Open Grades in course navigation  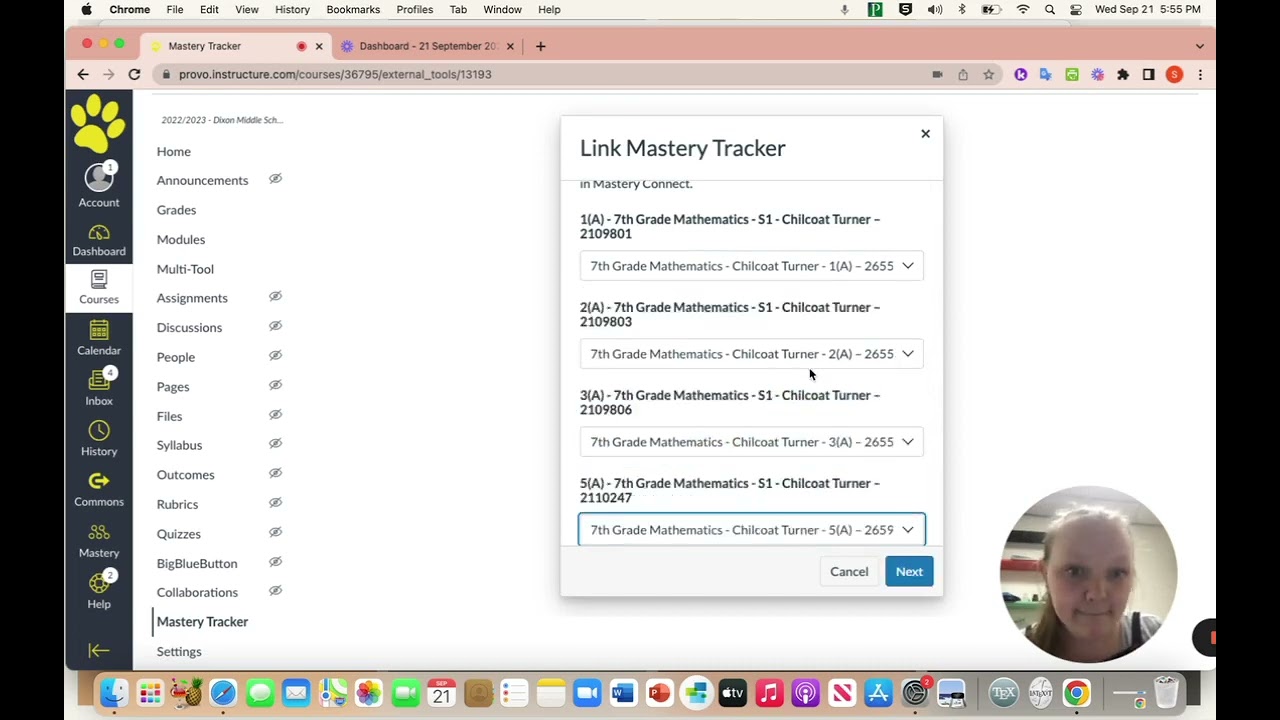click(x=176, y=210)
